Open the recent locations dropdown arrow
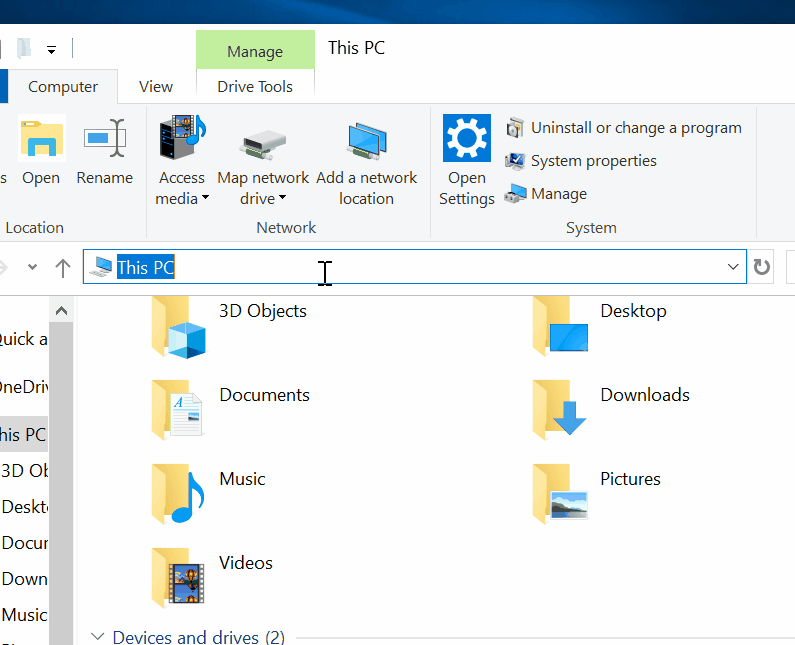Screen dimensions: 795x645 coord(32,267)
